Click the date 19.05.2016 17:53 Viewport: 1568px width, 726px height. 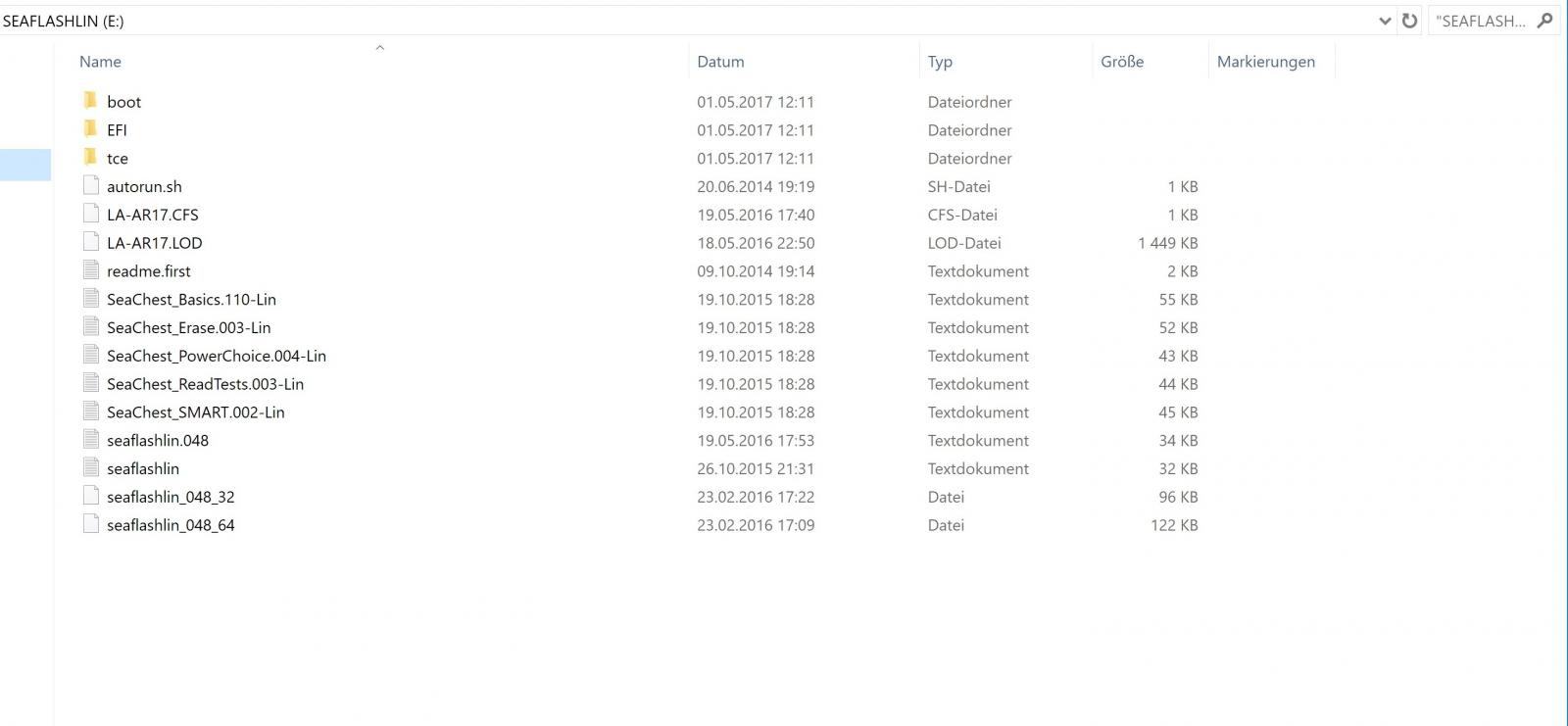[x=756, y=441]
